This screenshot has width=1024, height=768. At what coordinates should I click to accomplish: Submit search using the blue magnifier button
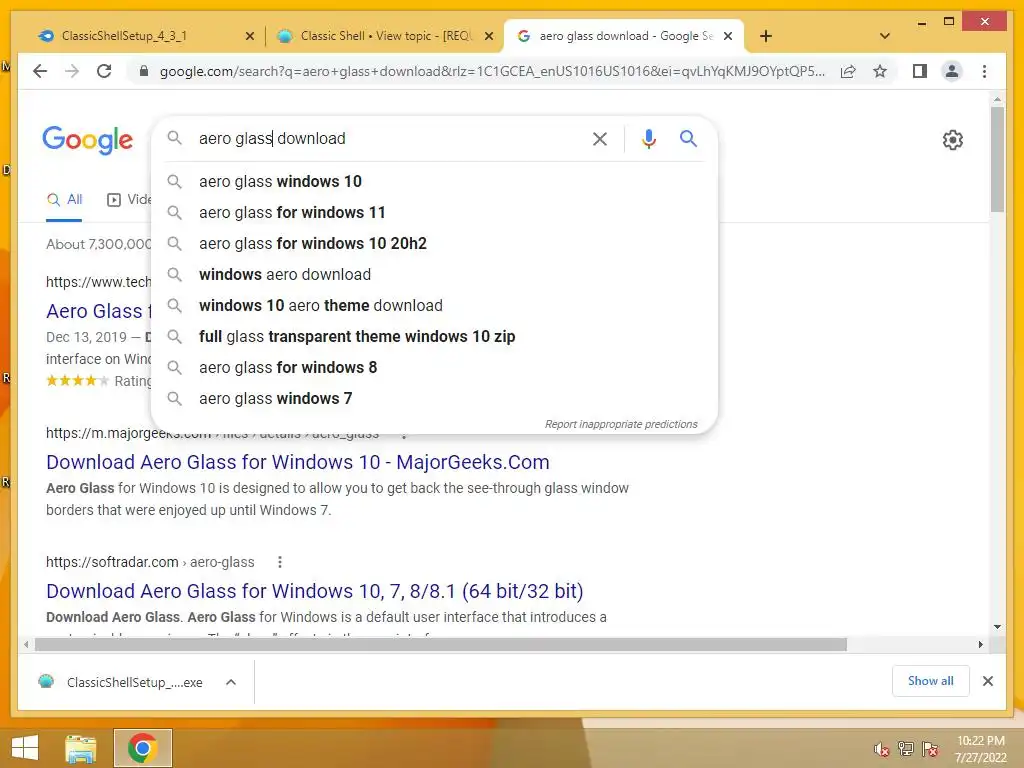[x=688, y=138]
